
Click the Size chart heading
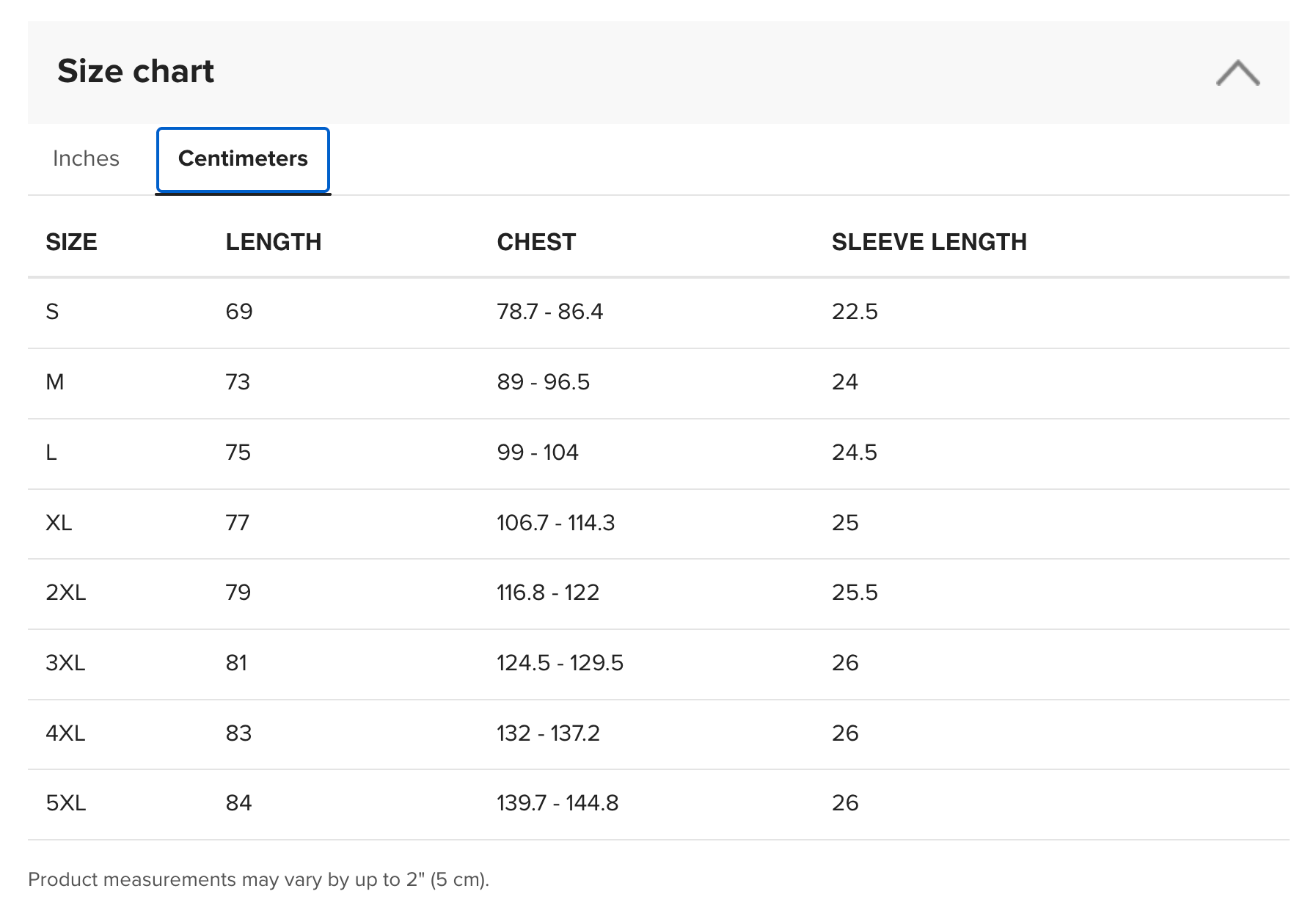pyautogui.click(x=136, y=71)
